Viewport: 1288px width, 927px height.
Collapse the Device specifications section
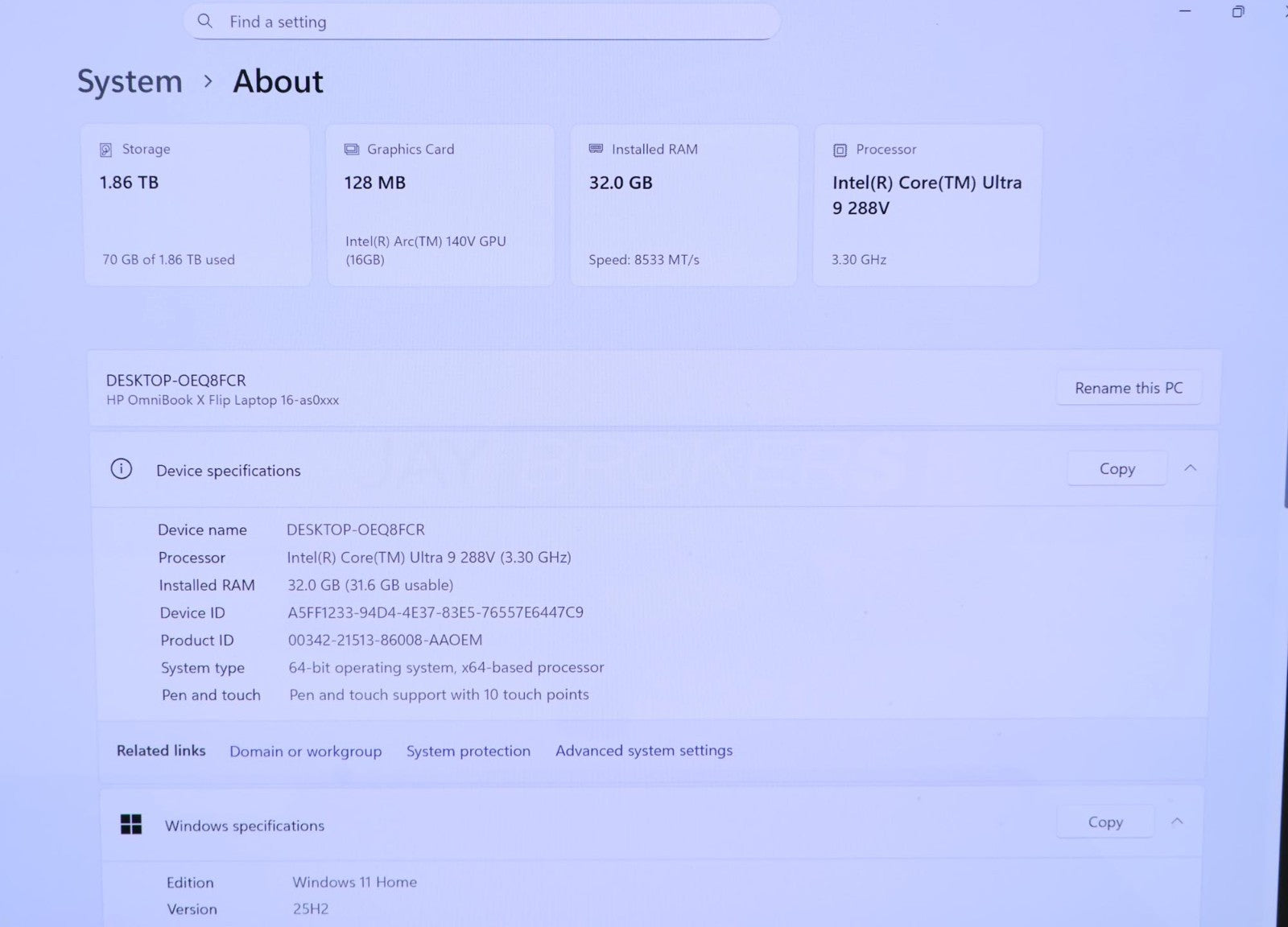pyautogui.click(x=1190, y=468)
